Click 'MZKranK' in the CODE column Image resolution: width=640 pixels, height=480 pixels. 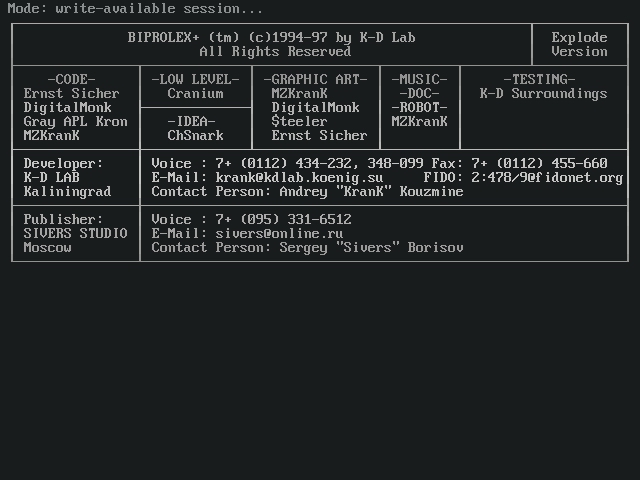tap(51, 136)
